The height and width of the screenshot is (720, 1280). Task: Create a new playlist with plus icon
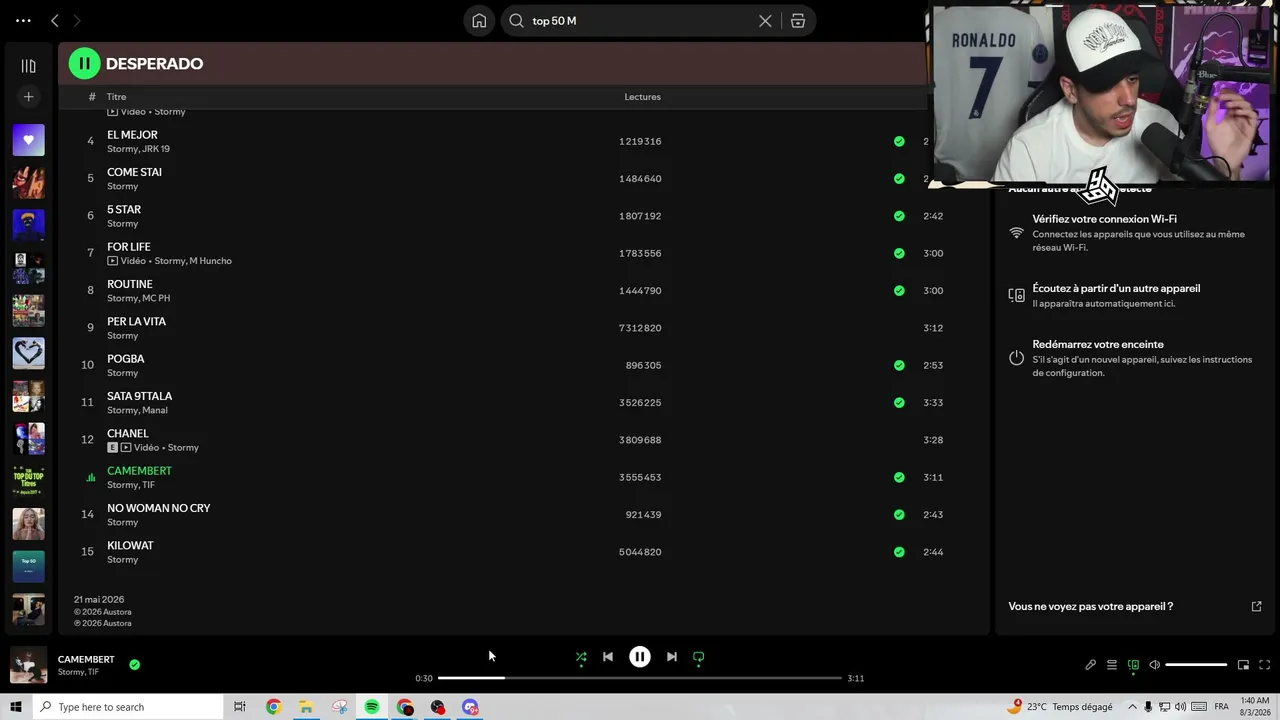click(x=28, y=97)
